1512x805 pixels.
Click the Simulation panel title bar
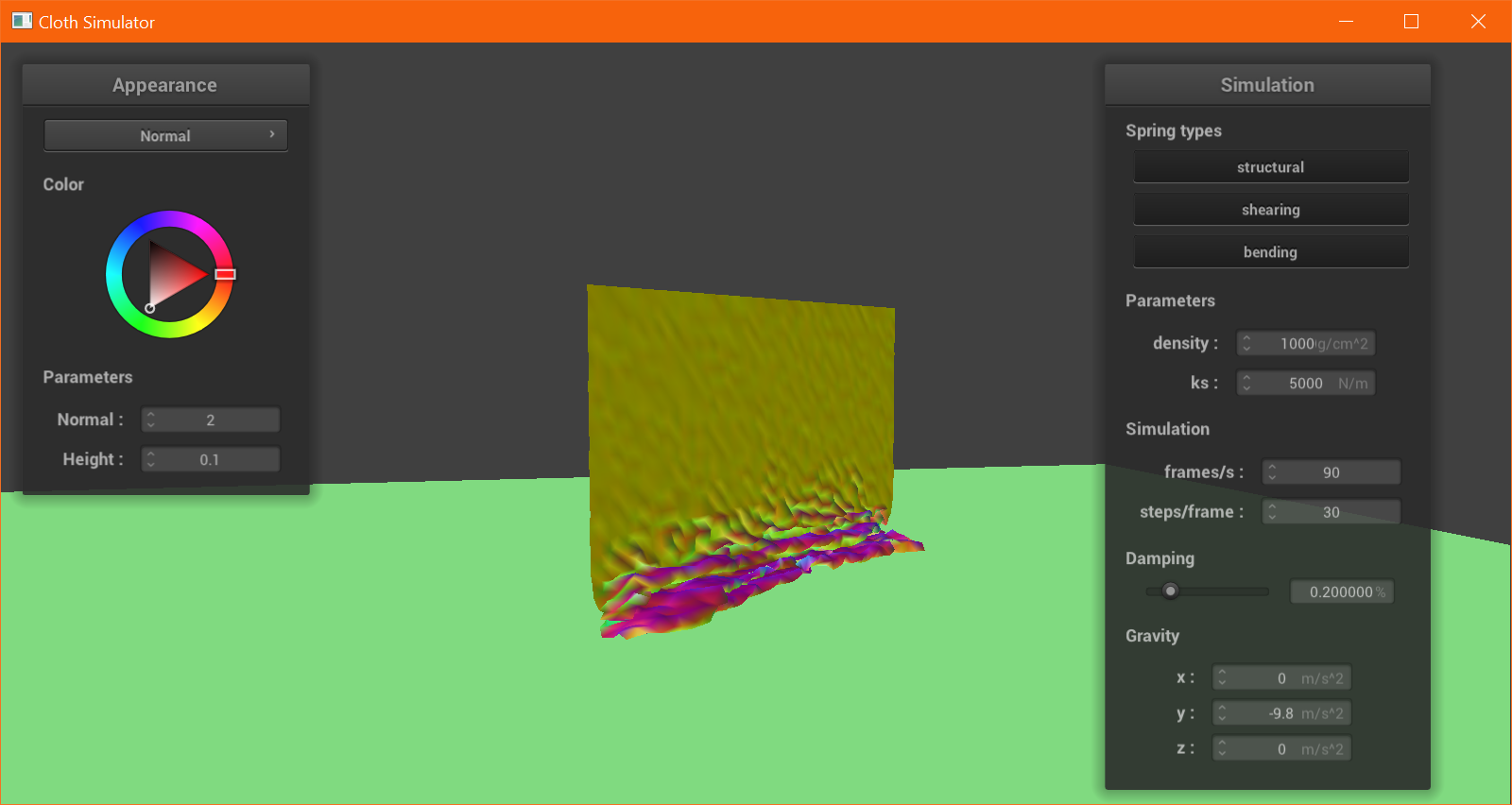tap(1267, 85)
